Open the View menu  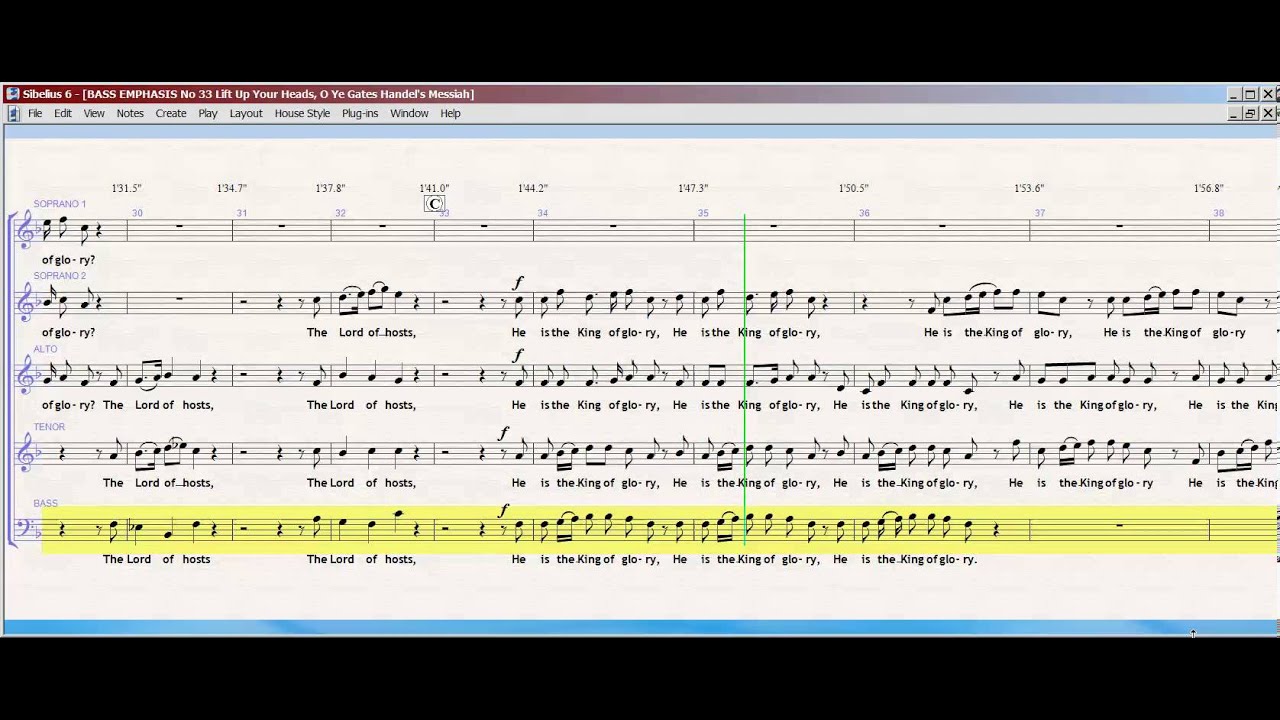(94, 114)
